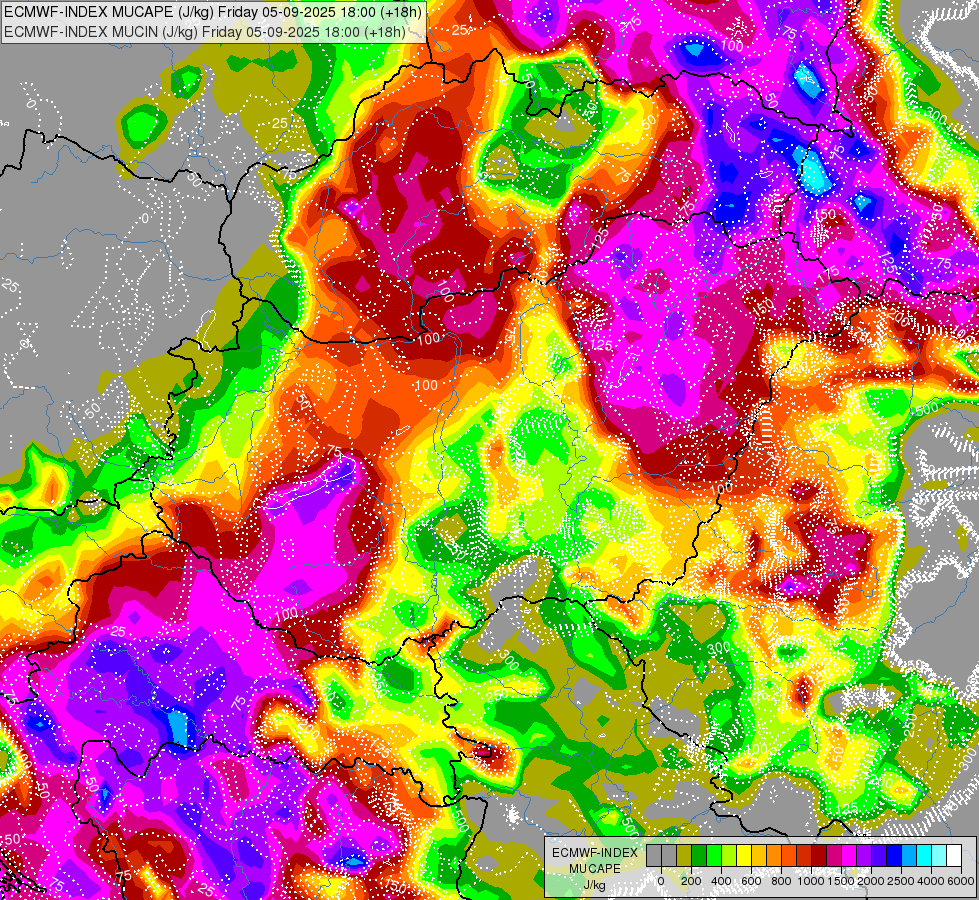The image size is (979, 900).
Task: Select the dark green legend swatch
Action: 699,855
